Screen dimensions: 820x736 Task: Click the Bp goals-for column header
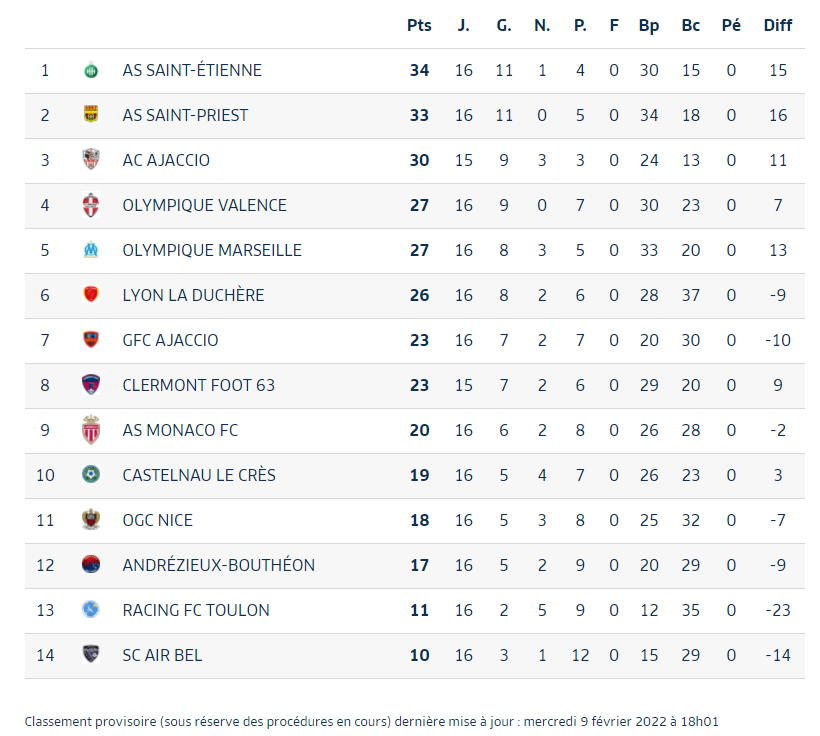click(x=649, y=26)
